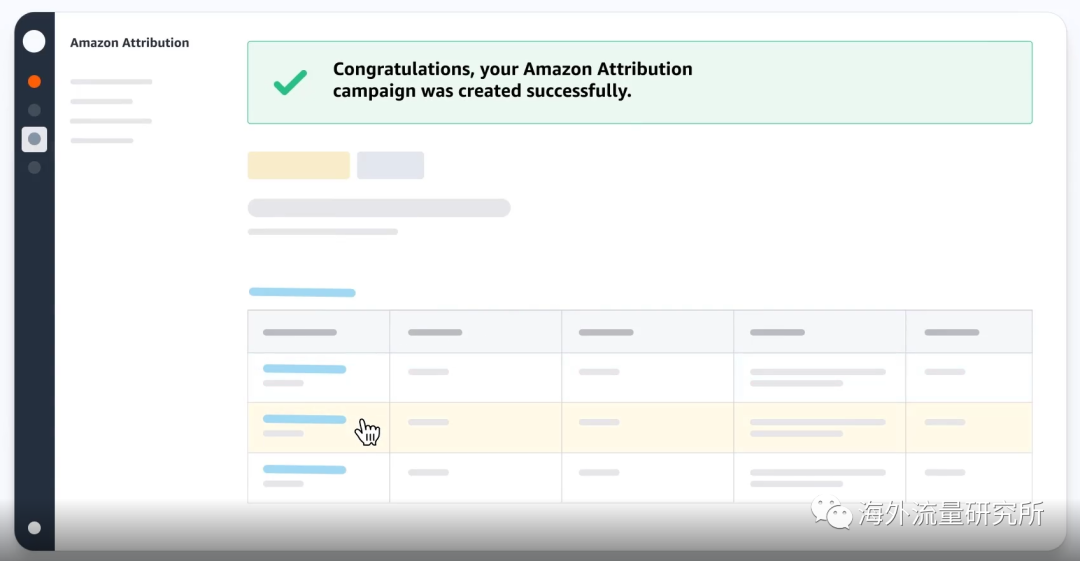Select first placeholder item under Amazon Attribution

point(111,82)
